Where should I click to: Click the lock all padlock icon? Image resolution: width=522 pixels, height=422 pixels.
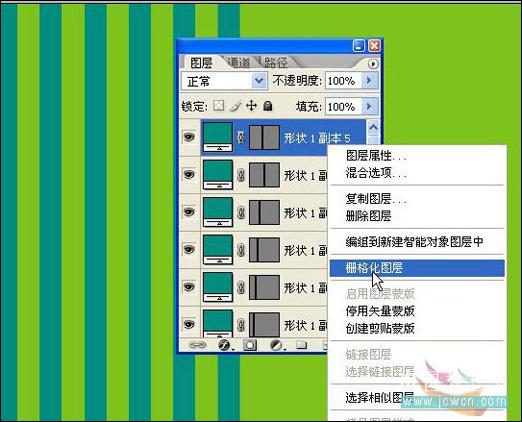pos(268,106)
